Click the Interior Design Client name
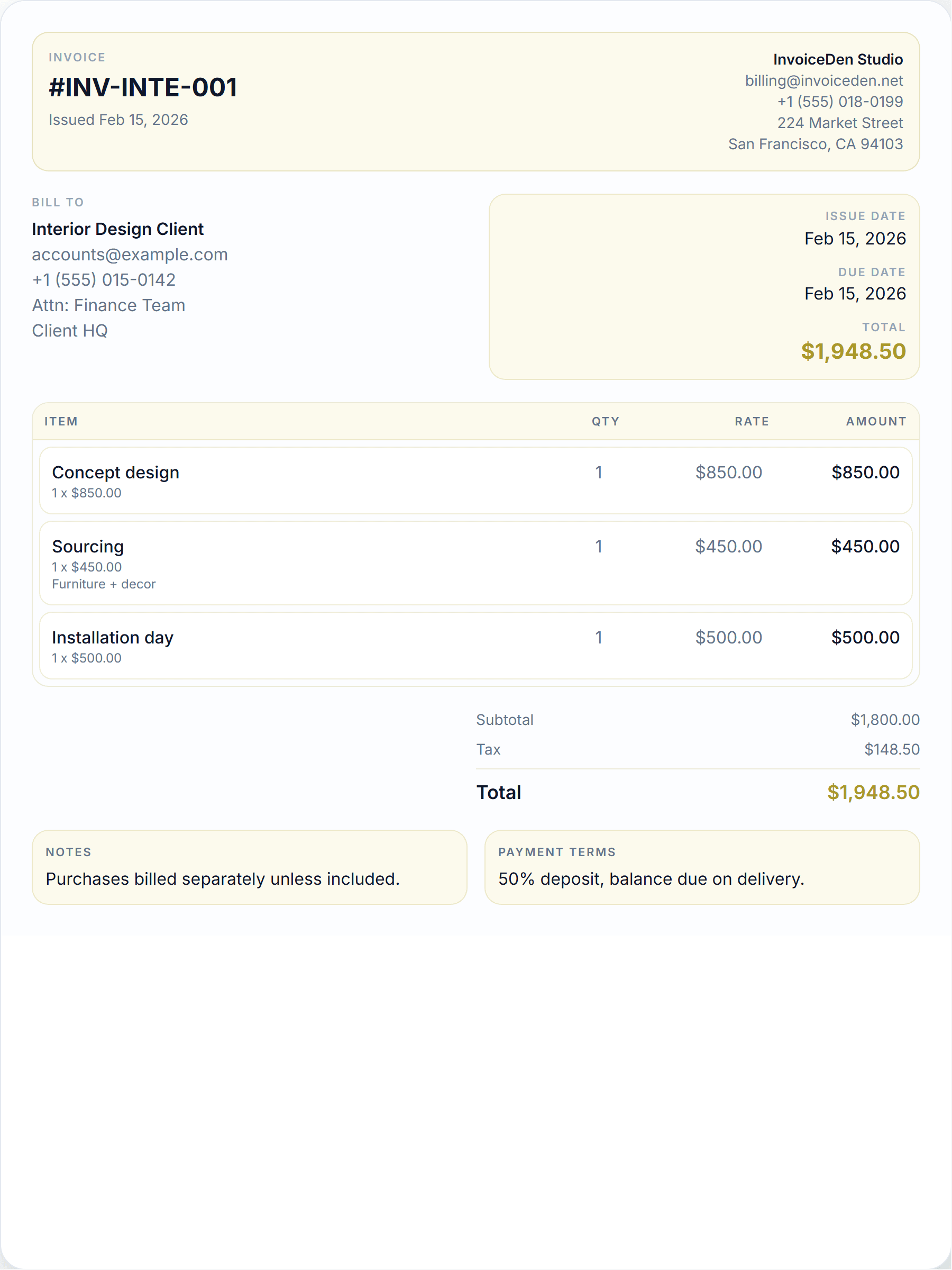The height and width of the screenshot is (1270, 952). pos(117,229)
